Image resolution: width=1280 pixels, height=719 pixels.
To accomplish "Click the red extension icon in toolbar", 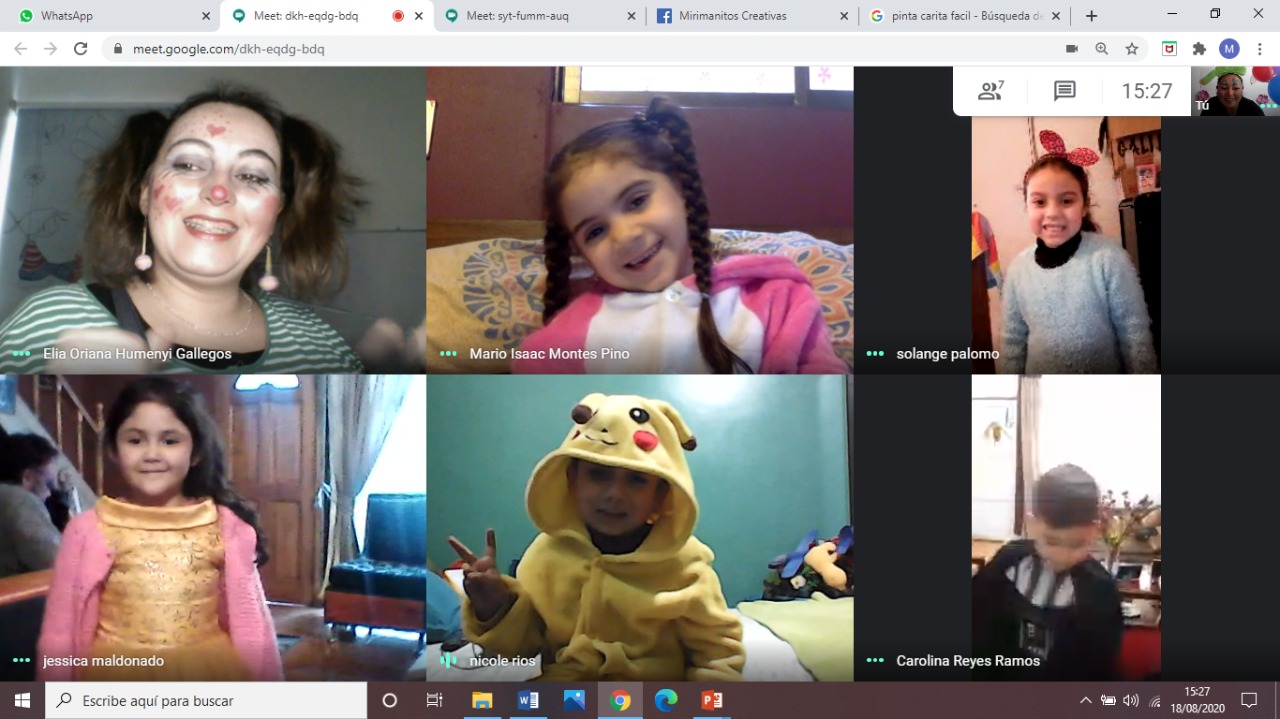I will pyautogui.click(x=1169, y=48).
